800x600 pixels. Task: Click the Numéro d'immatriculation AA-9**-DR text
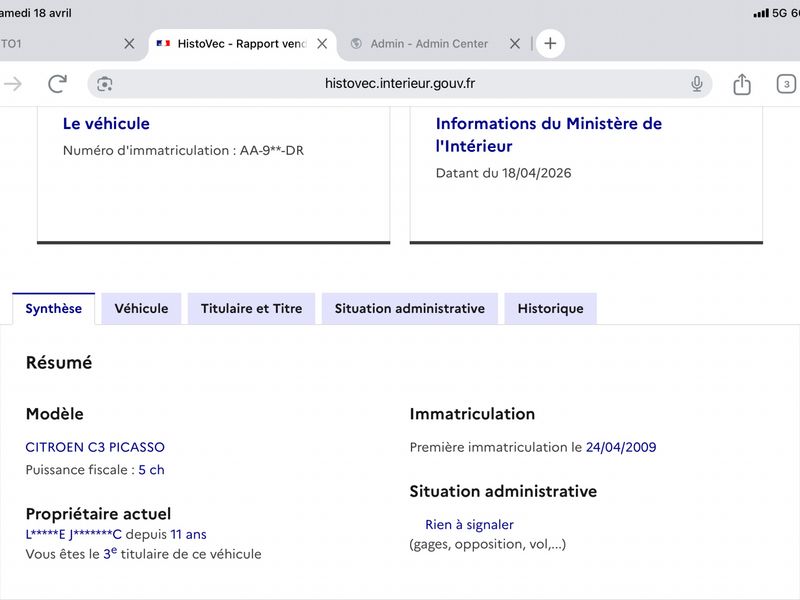click(183, 151)
